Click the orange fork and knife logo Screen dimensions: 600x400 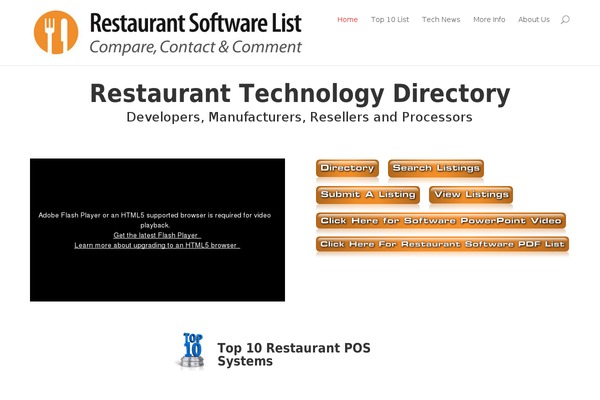click(x=56, y=32)
